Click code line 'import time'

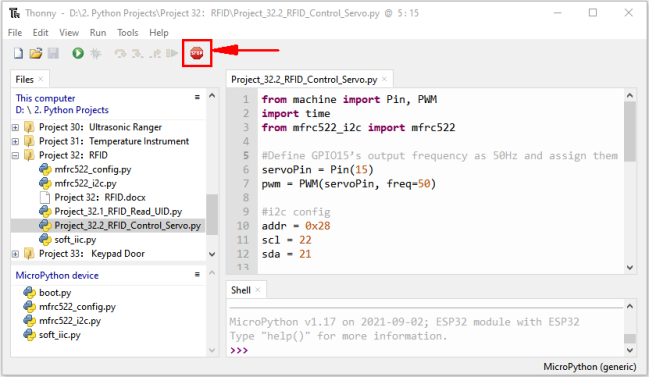click(296, 113)
